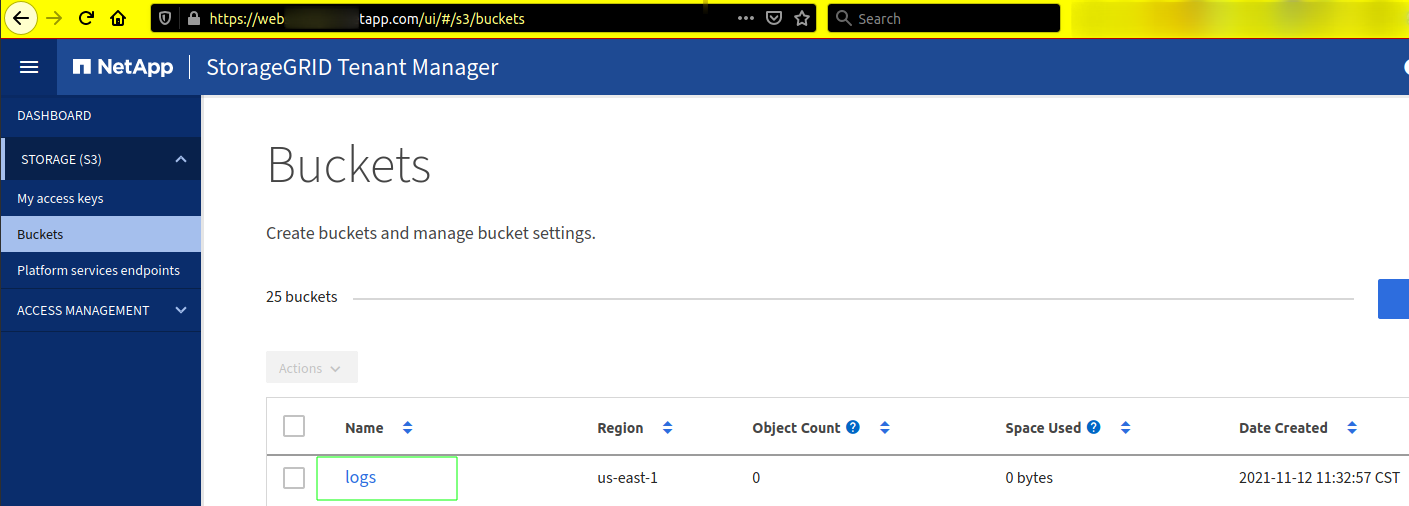The height and width of the screenshot is (506, 1409).
Task: Sort by Space Used arrows
Action: (x=1125, y=428)
